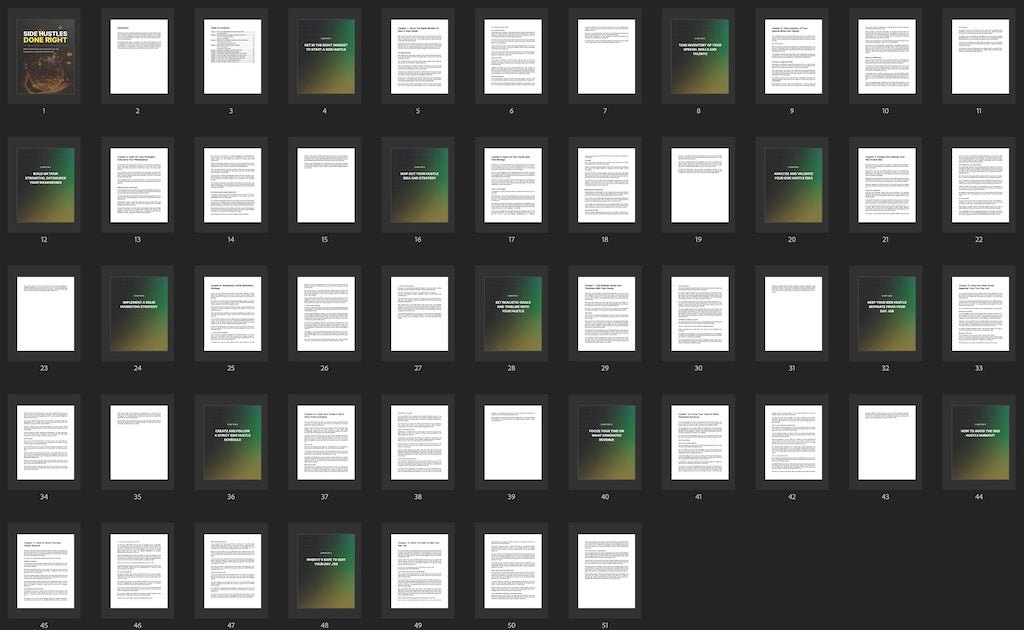Select the page 43 thumbnail
This screenshot has height=630, width=1024.
[886, 442]
